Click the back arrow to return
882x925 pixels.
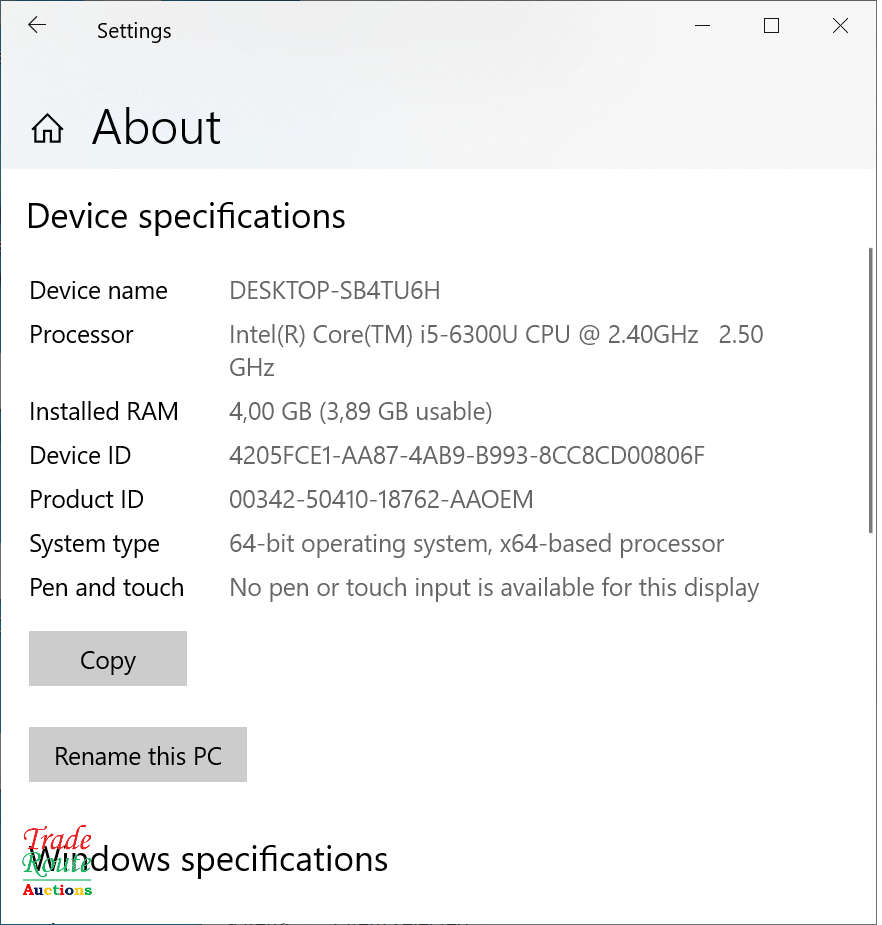click(x=37, y=25)
